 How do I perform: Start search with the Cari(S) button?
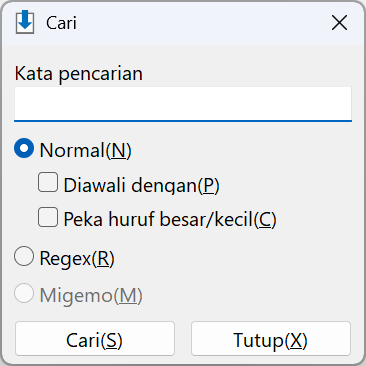(x=95, y=339)
